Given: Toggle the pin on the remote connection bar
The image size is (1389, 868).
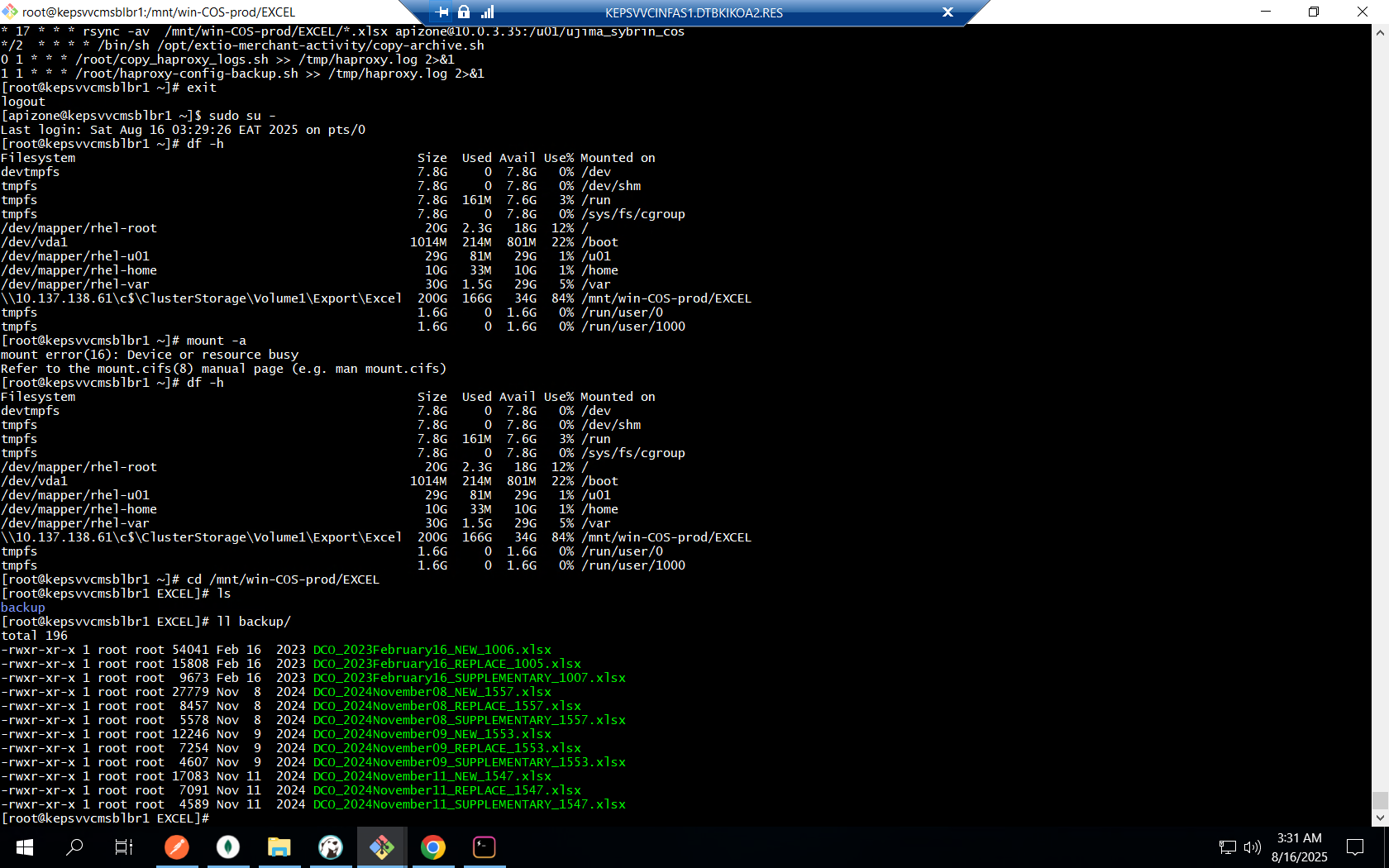Looking at the screenshot, I should 442,12.
